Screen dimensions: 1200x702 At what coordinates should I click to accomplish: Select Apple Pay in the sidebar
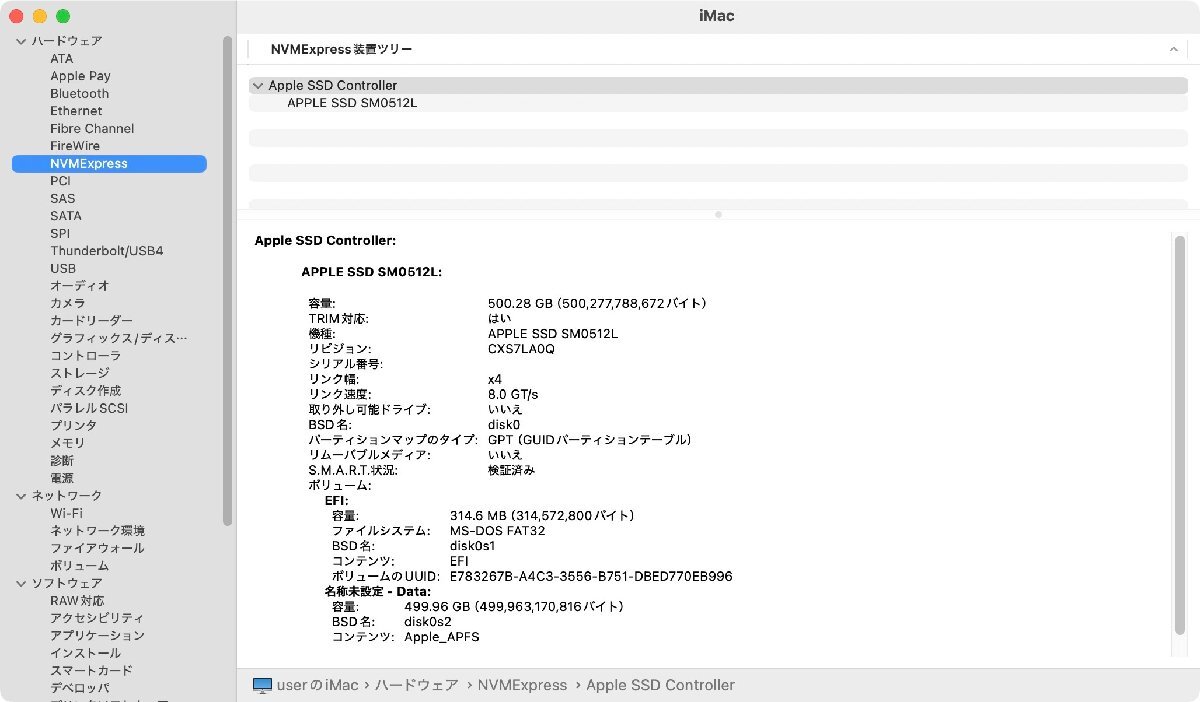[80, 76]
